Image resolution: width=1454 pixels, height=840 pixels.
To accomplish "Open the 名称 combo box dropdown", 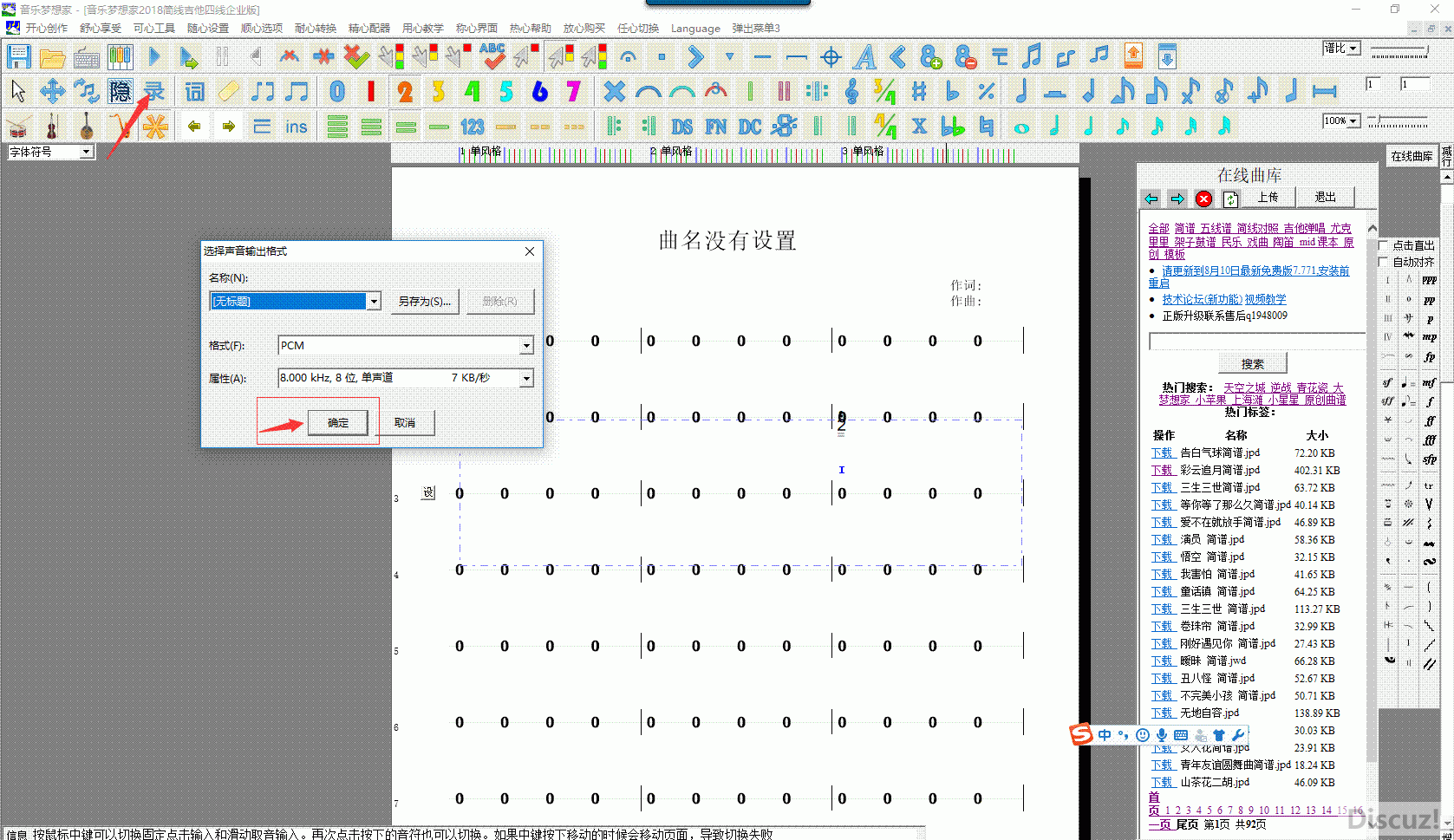I will click(x=374, y=301).
